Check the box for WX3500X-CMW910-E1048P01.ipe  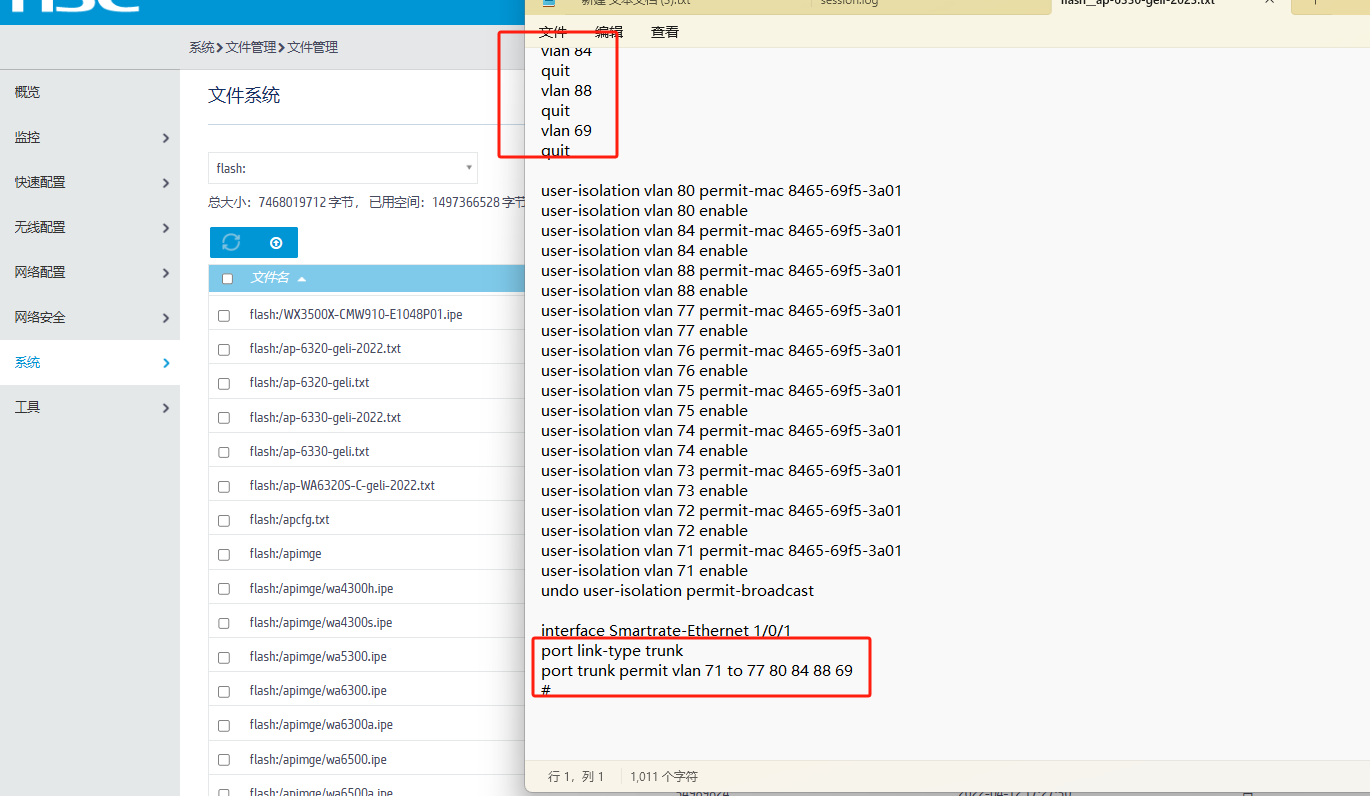coord(224,315)
